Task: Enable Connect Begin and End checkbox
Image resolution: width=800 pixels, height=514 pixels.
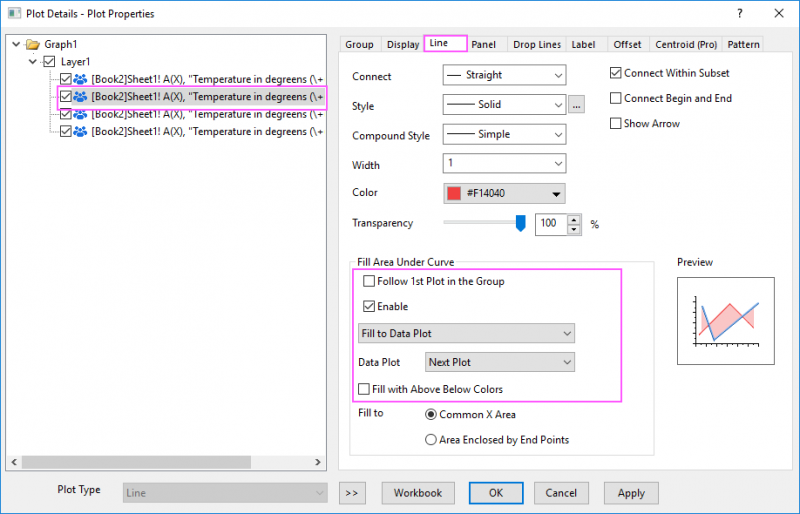Action: (x=616, y=98)
